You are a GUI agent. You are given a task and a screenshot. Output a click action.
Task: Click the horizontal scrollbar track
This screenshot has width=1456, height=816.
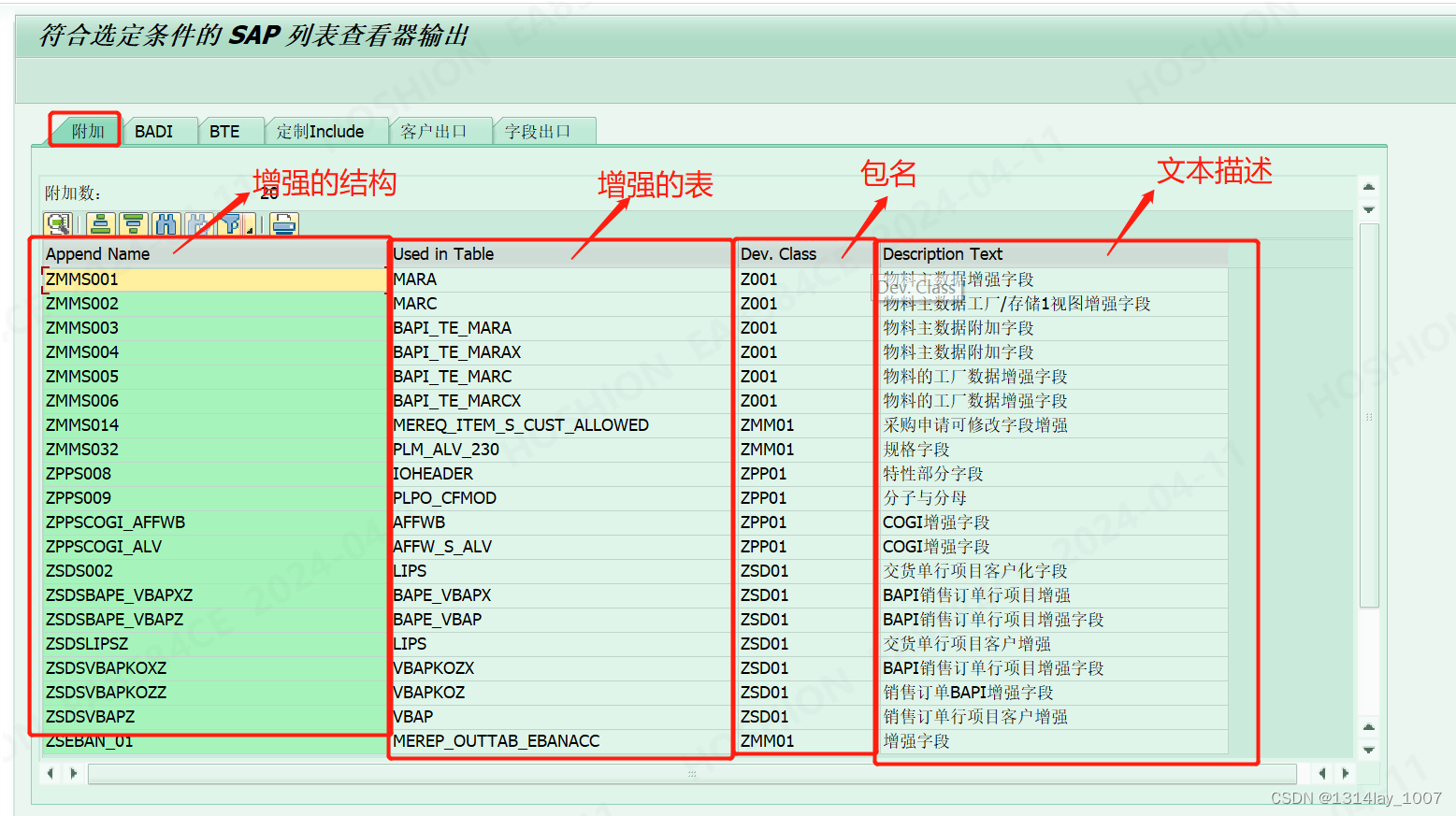point(692,774)
